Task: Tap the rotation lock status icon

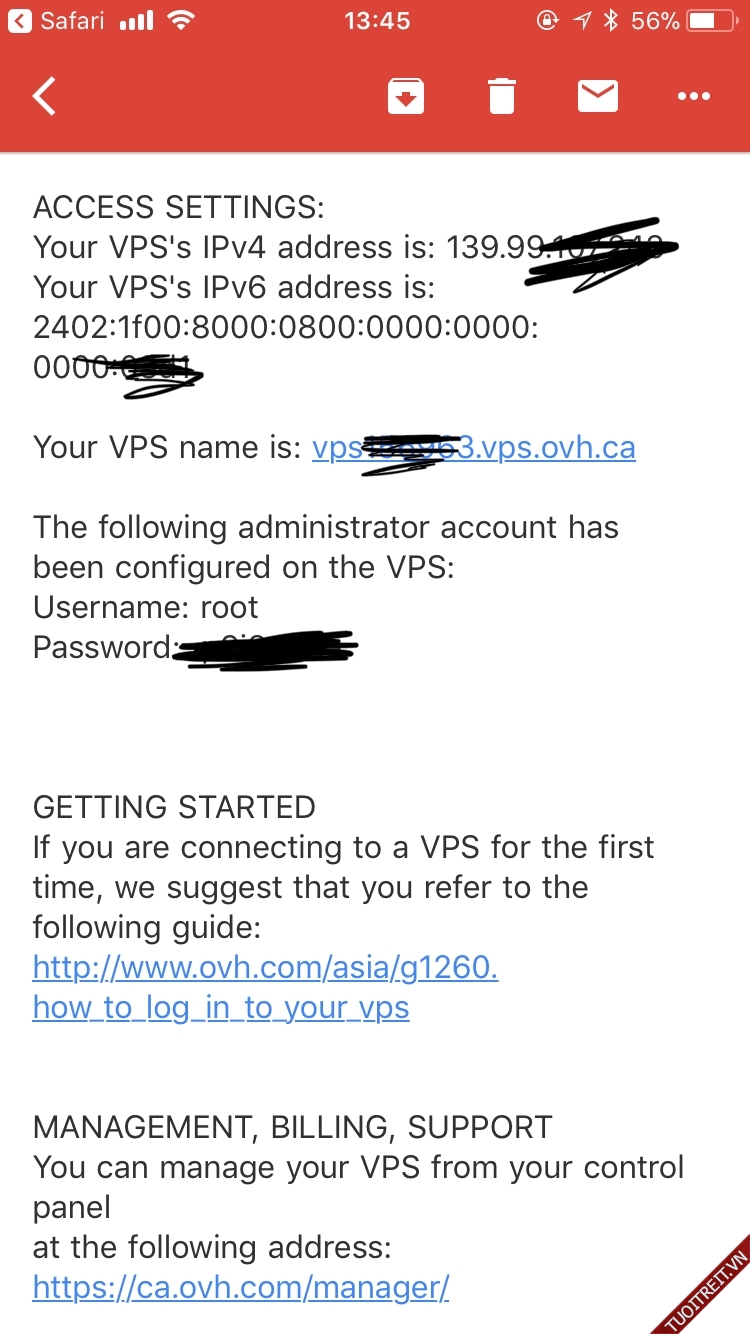Action: coord(547,21)
